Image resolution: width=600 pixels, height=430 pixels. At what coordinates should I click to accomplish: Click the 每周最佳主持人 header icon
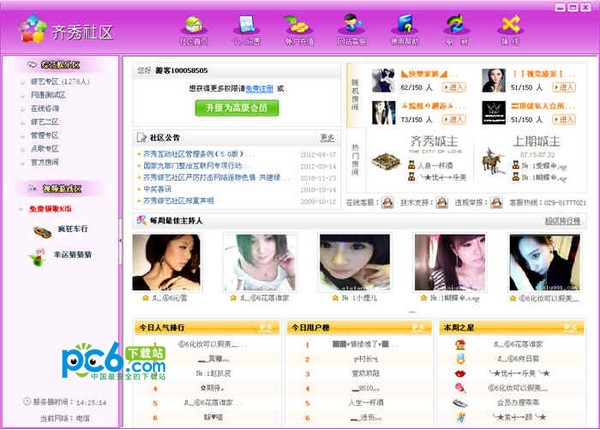tap(142, 220)
